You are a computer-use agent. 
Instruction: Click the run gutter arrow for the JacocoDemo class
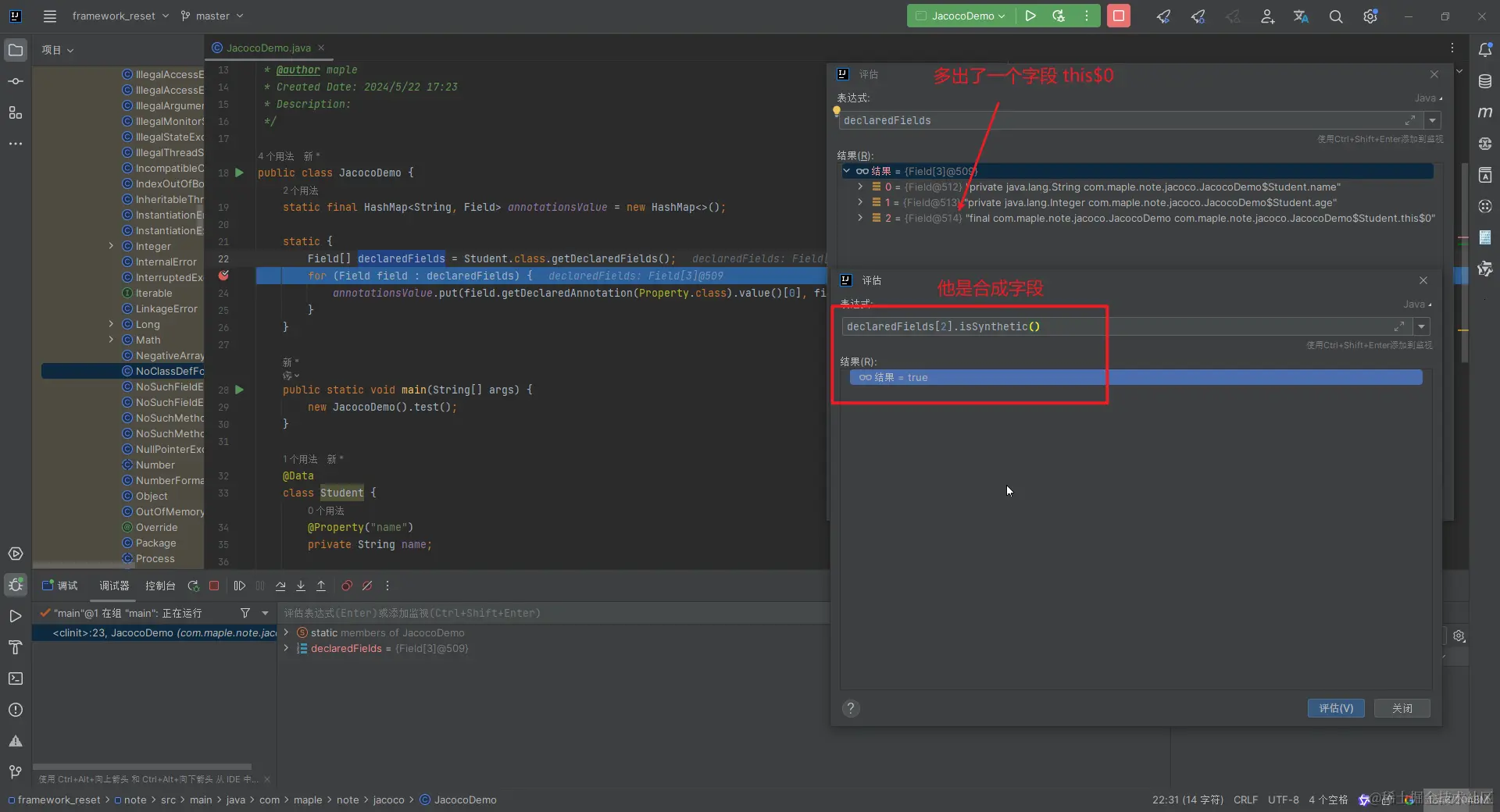(240, 173)
